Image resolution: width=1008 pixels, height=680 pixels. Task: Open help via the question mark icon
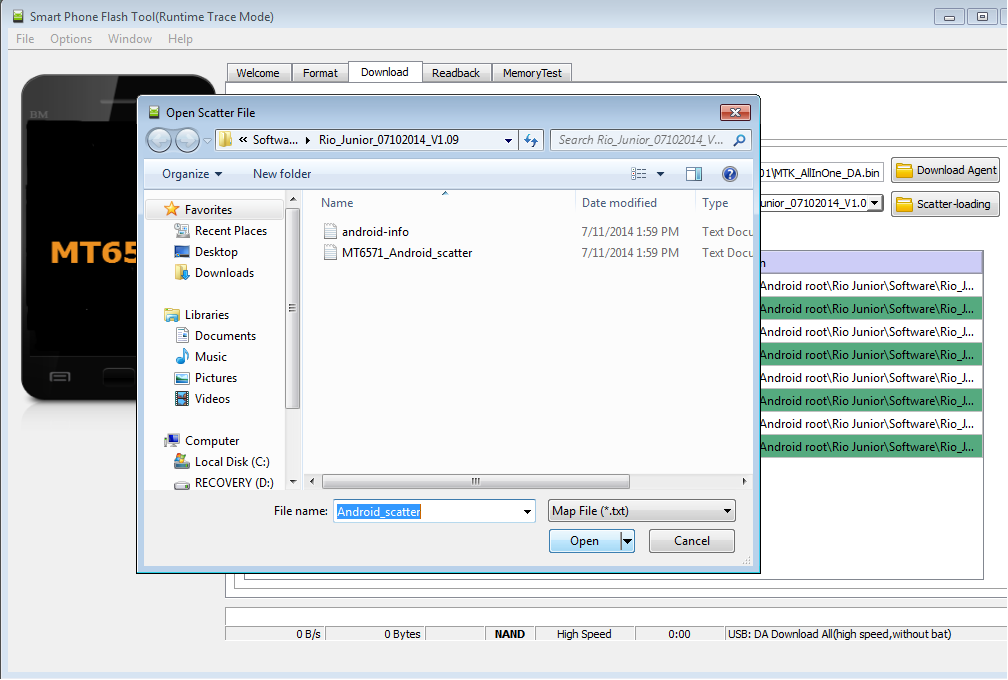[730, 173]
